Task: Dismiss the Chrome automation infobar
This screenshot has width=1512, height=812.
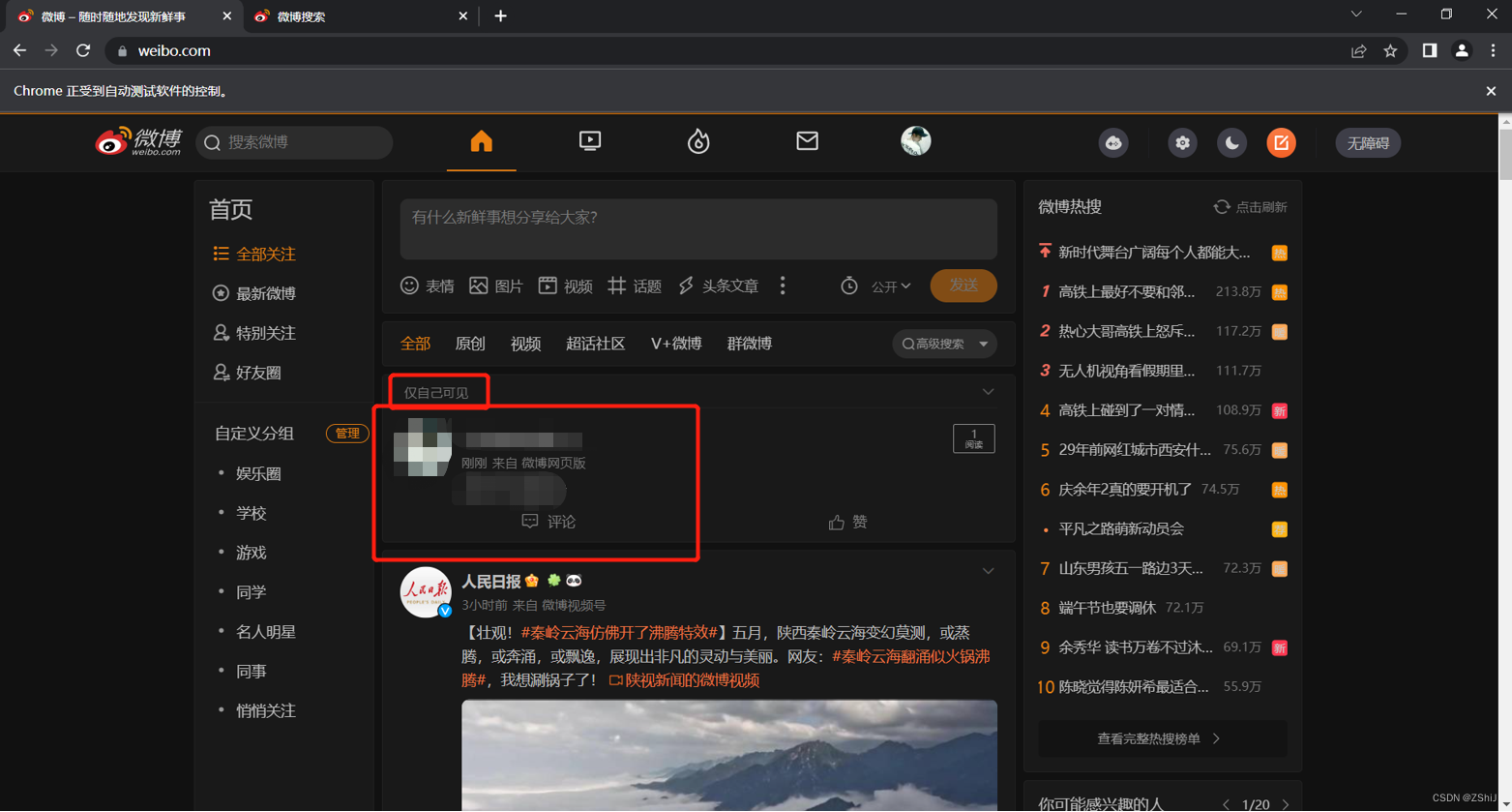Action: pos(1491,91)
